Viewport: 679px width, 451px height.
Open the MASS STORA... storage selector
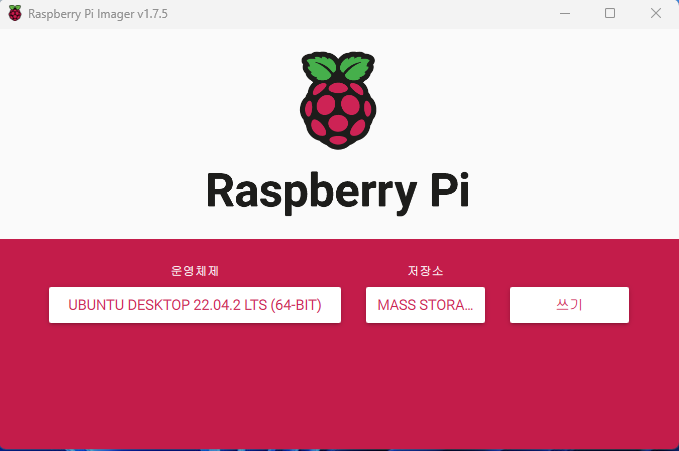coord(425,305)
